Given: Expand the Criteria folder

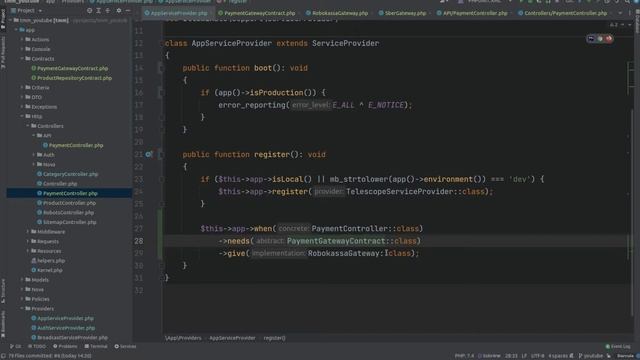Looking at the screenshot, I should click(22, 87).
